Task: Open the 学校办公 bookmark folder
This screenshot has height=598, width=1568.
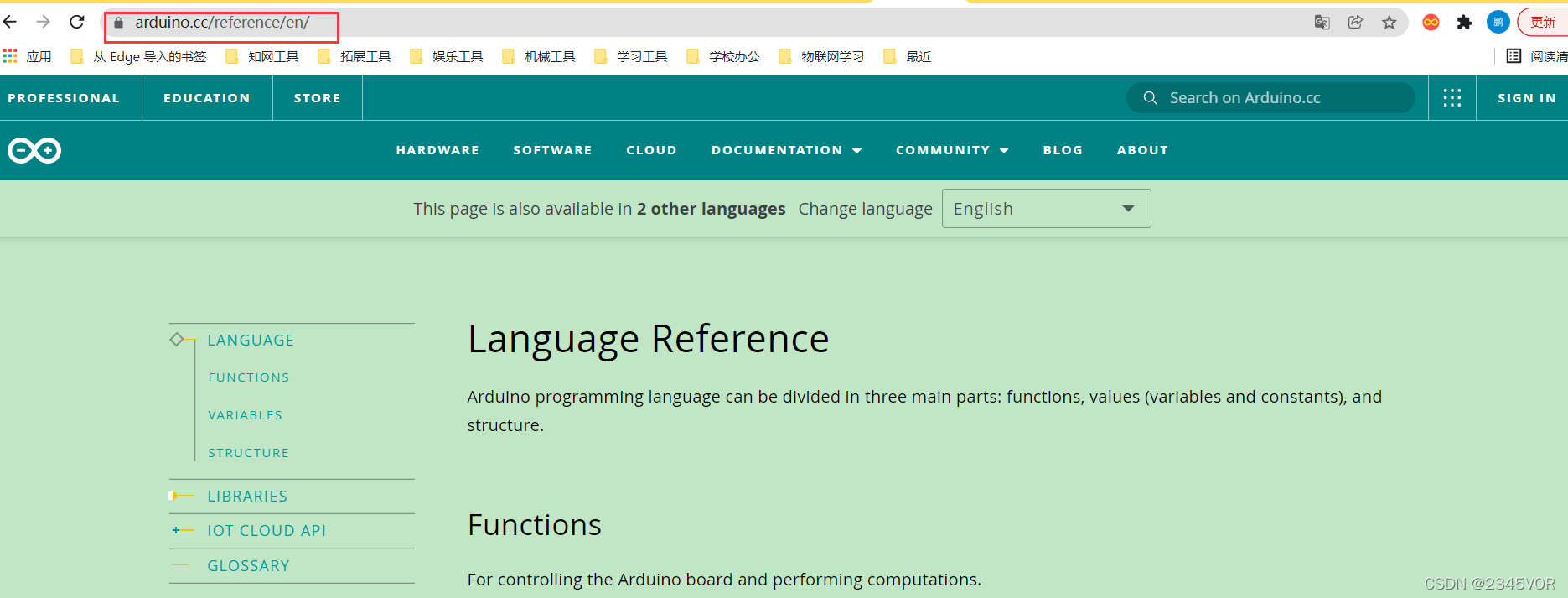Action: point(723,56)
